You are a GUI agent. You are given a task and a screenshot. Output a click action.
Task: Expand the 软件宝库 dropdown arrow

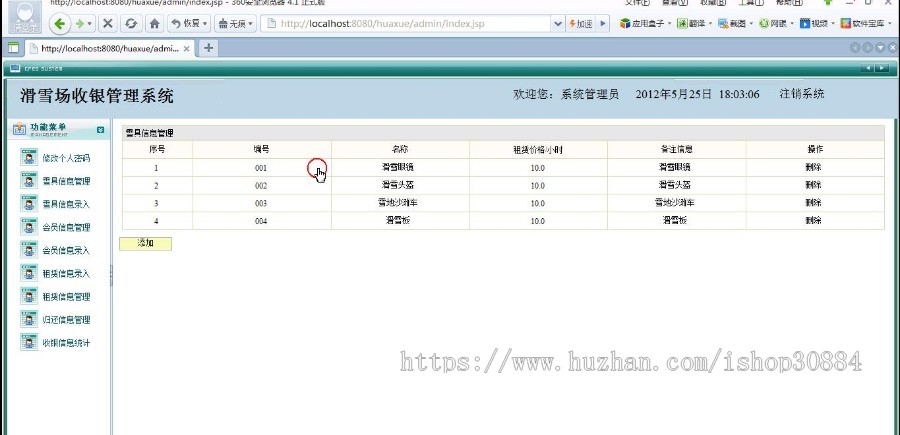[x=890, y=24]
